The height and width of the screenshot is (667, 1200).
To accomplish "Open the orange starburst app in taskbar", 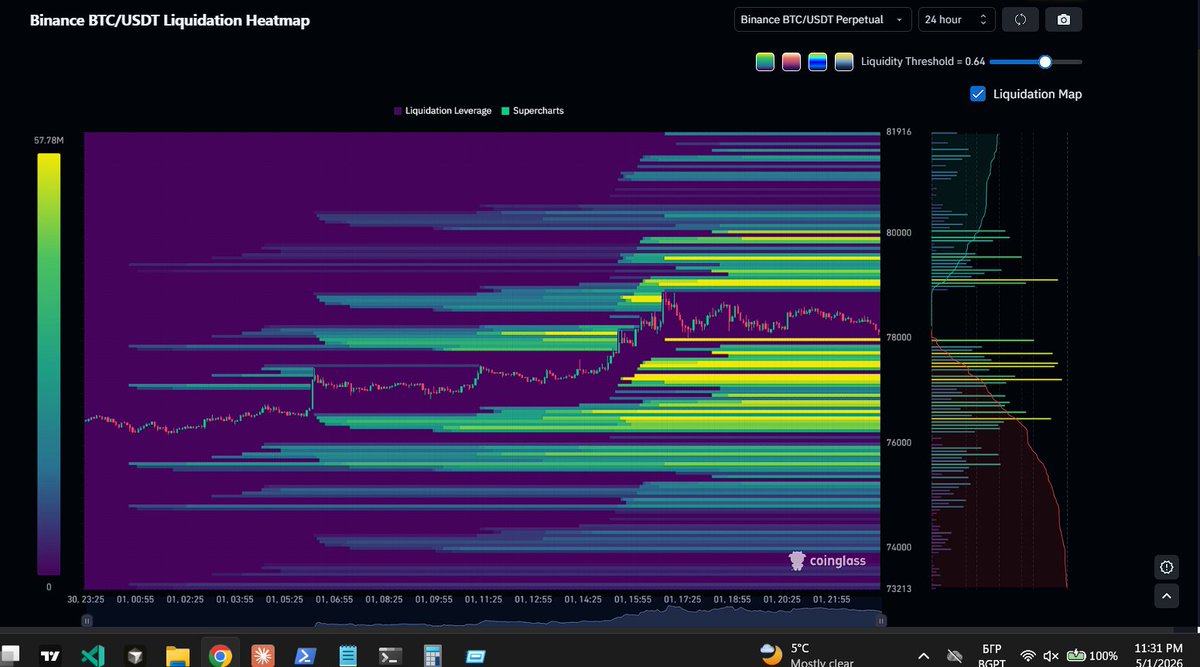I will tap(261, 657).
